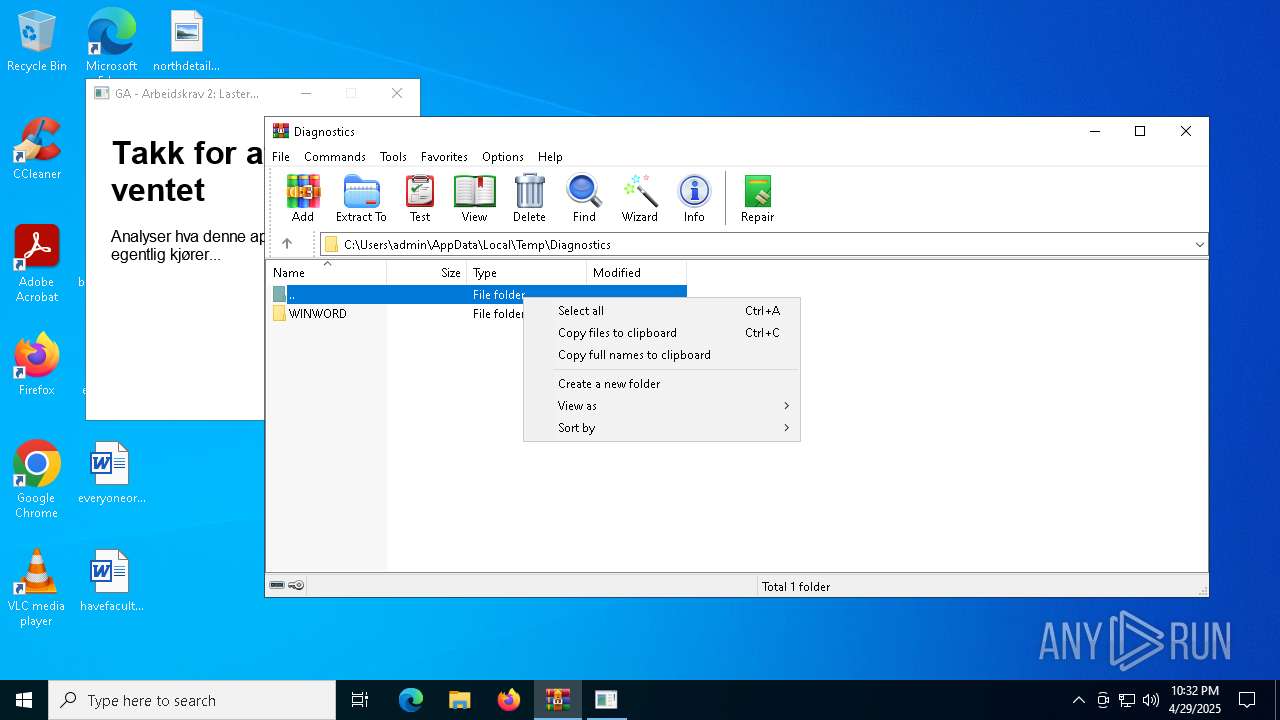The image size is (1280, 720).
Task: Click the Extract To toolbar icon
Action: tap(361, 198)
